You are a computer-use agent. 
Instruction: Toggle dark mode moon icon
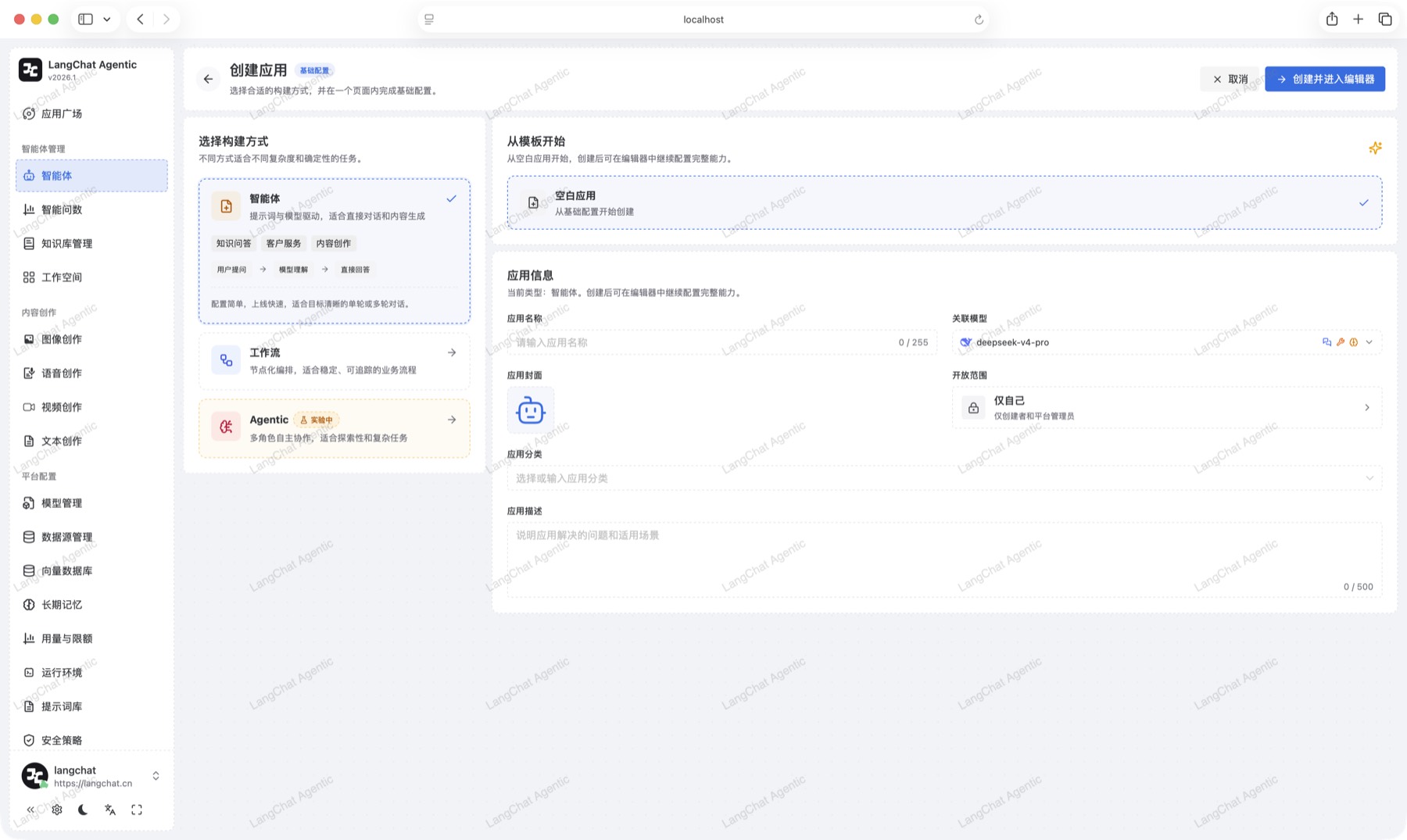click(x=83, y=810)
